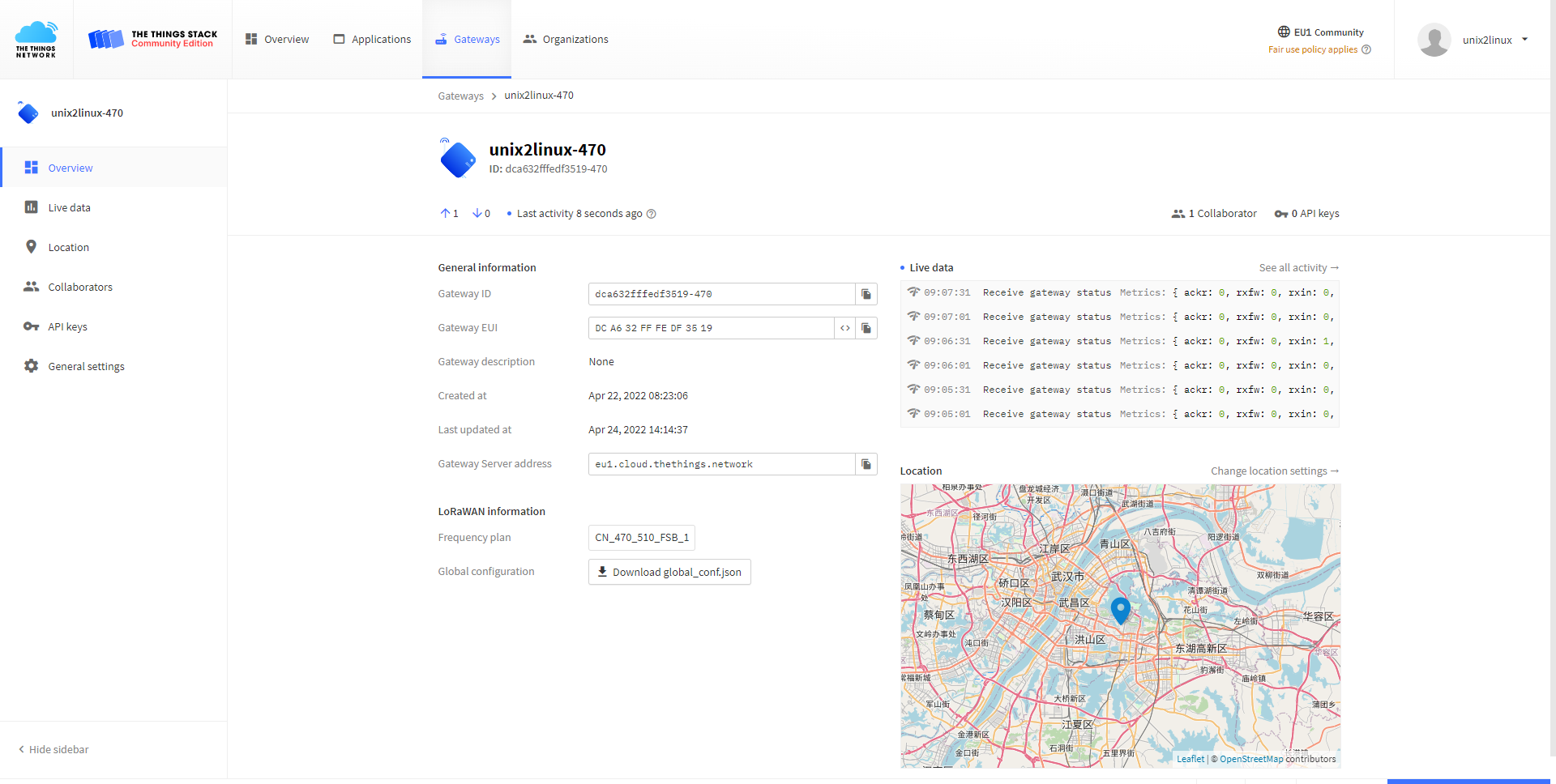The image size is (1556, 784).
Task: Click the last activity help icon
Action: 652,214
